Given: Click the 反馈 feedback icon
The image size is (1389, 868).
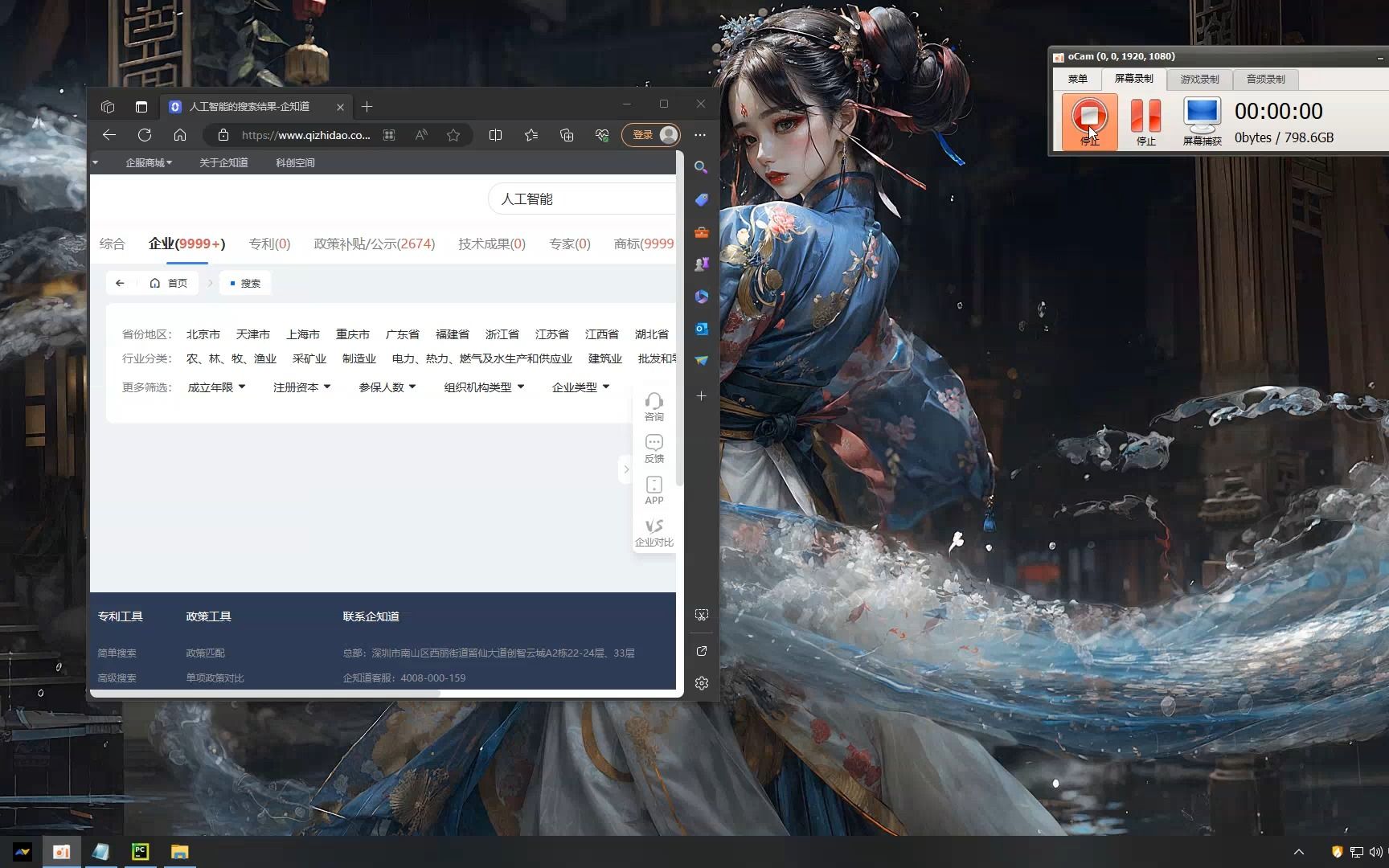Looking at the screenshot, I should pyautogui.click(x=654, y=448).
